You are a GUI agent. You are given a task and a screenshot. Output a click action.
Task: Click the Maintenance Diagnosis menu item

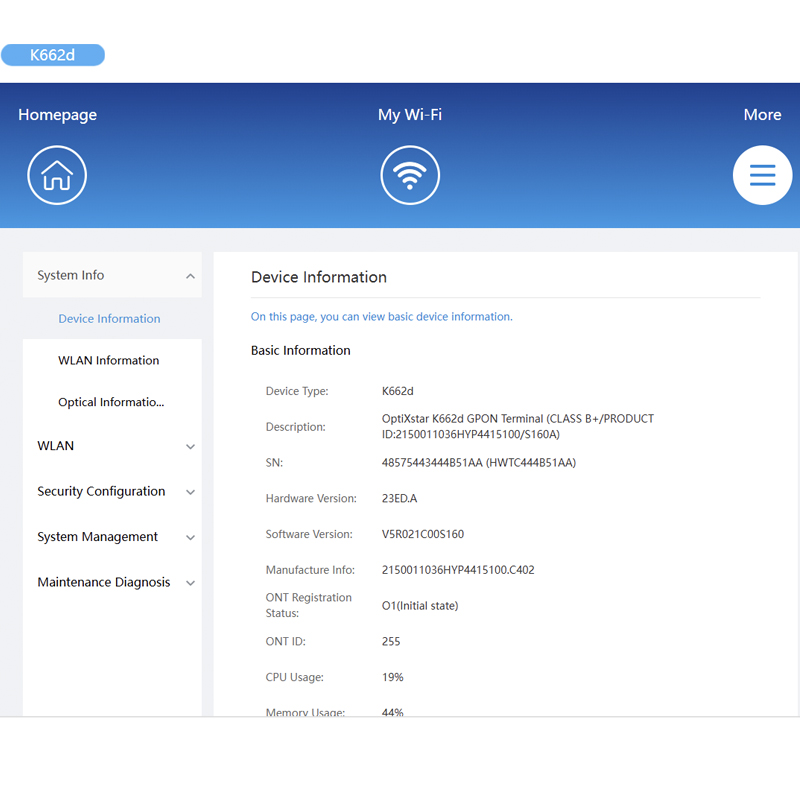tap(104, 583)
